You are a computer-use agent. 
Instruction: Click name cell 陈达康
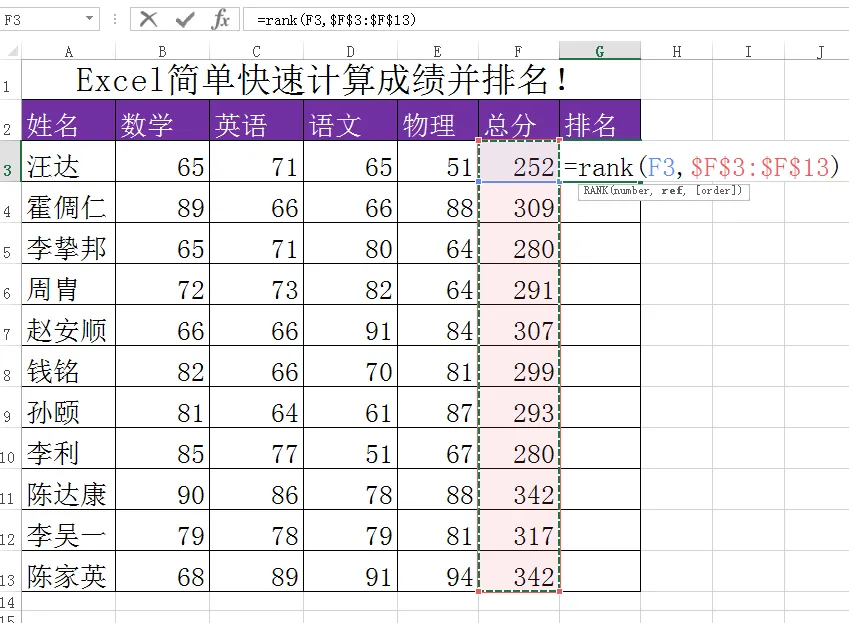pyautogui.click(x=68, y=489)
